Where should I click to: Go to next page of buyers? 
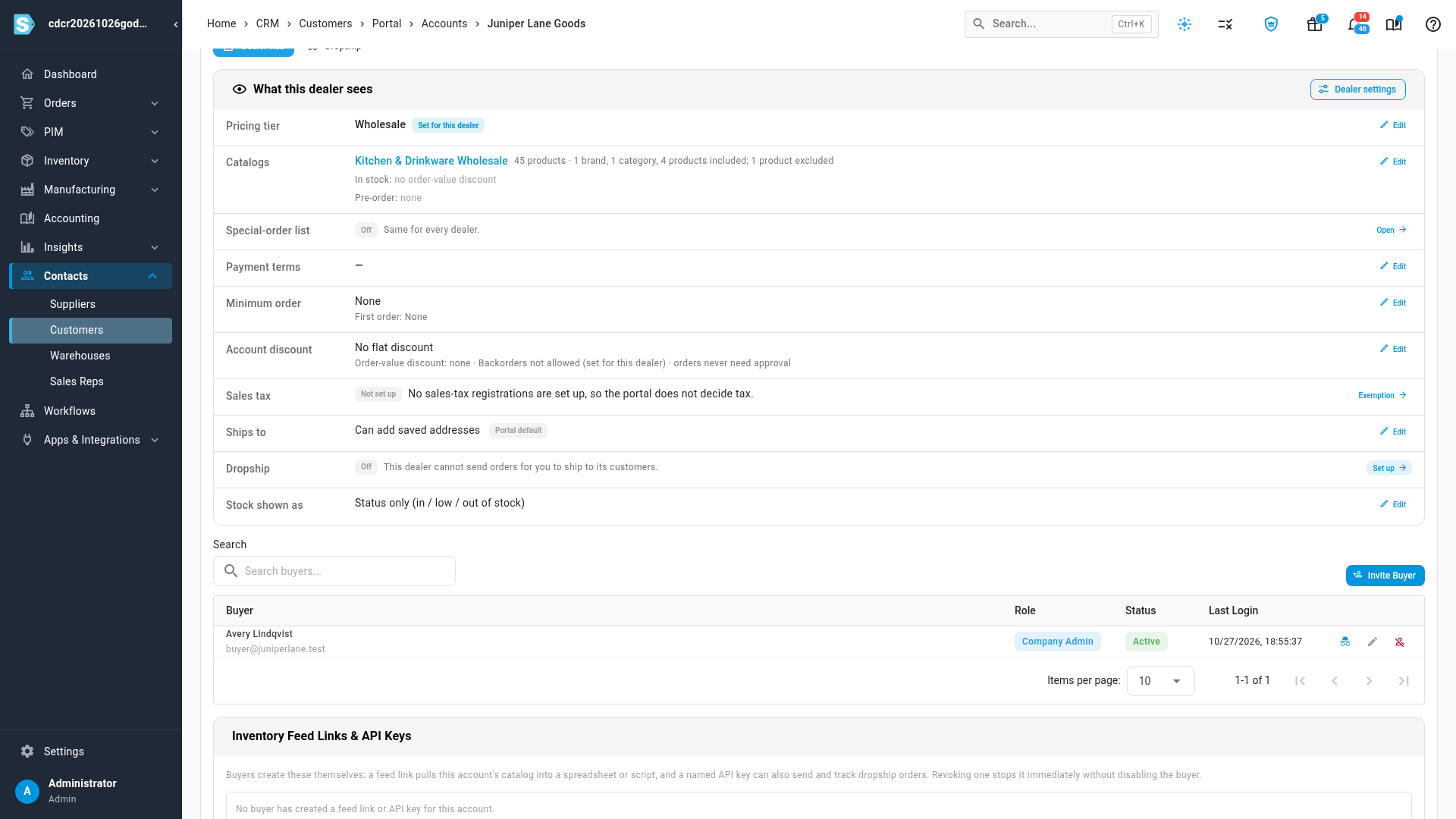click(1370, 681)
